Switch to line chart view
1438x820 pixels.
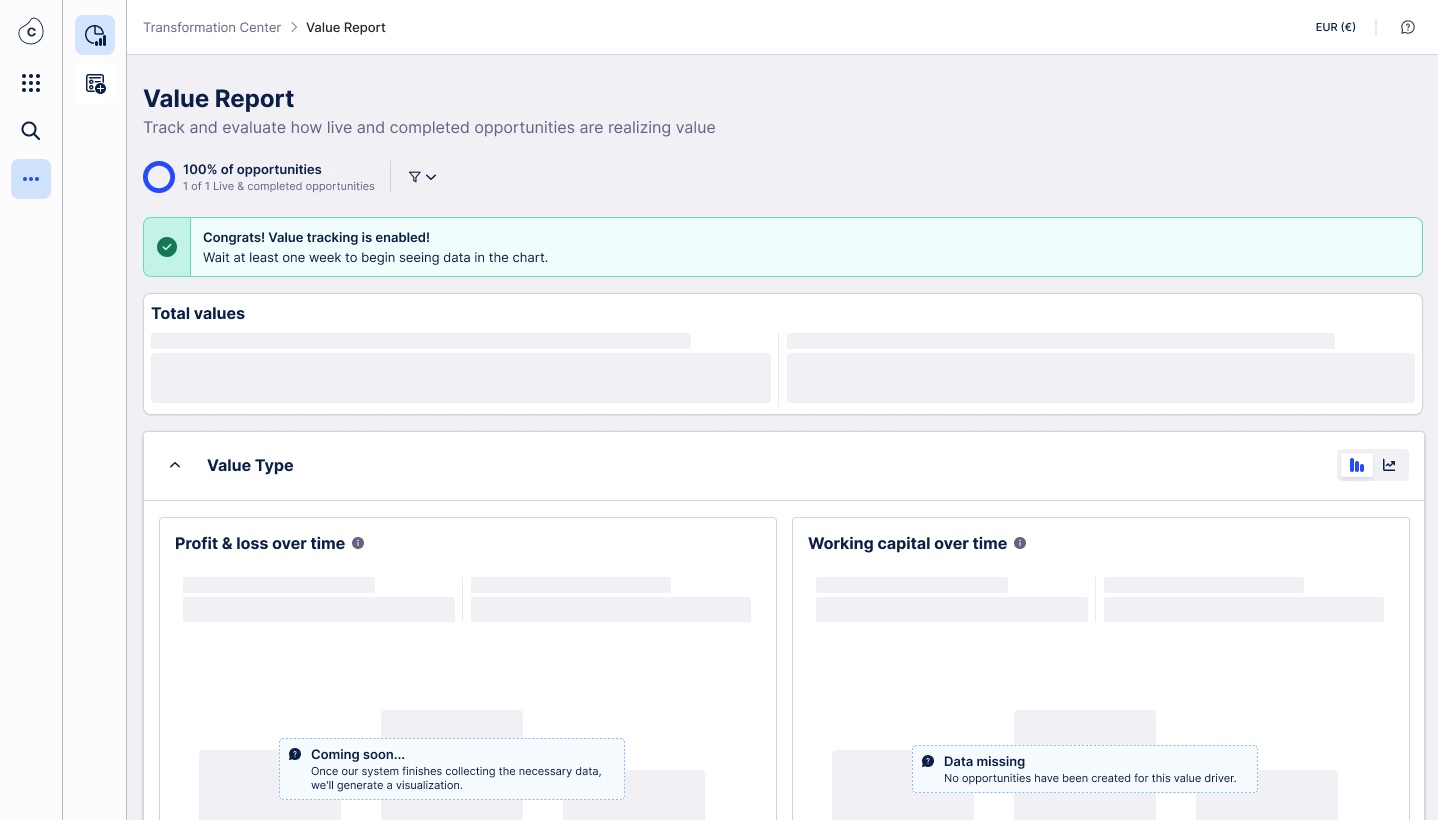[x=1389, y=465]
